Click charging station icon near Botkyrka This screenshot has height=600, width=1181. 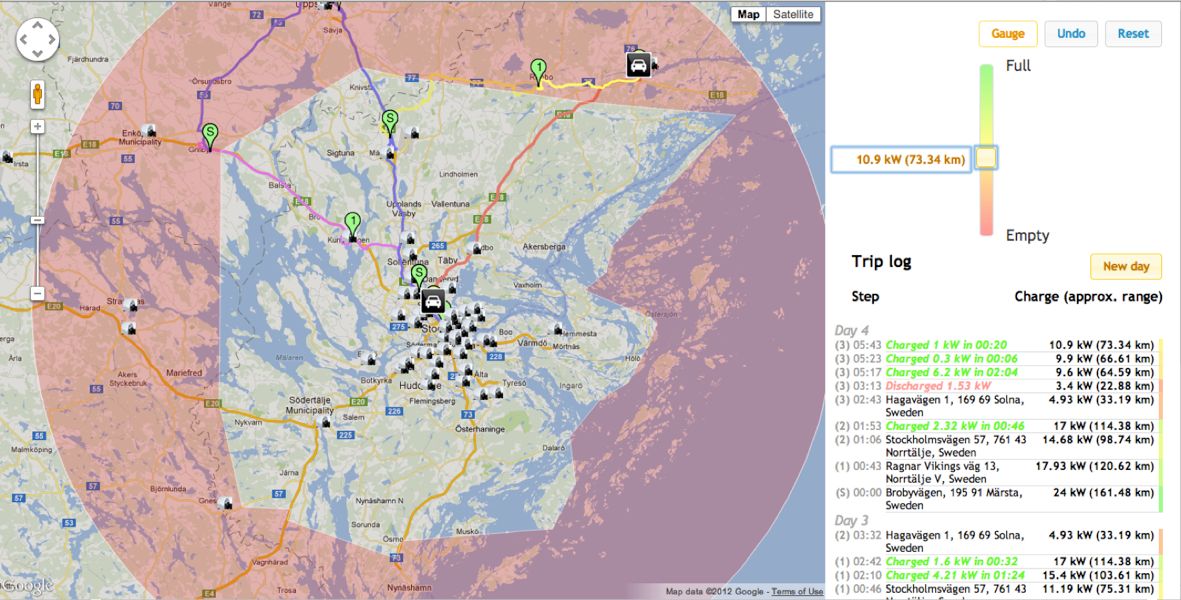tap(369, 360)
